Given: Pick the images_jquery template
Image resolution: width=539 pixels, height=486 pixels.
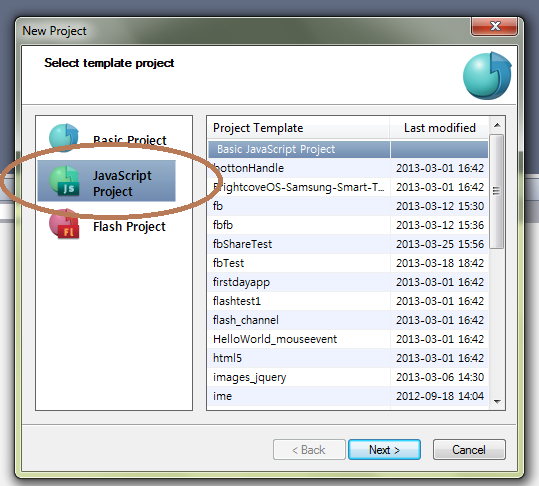Looking at the screenshot, I should 348,377.
